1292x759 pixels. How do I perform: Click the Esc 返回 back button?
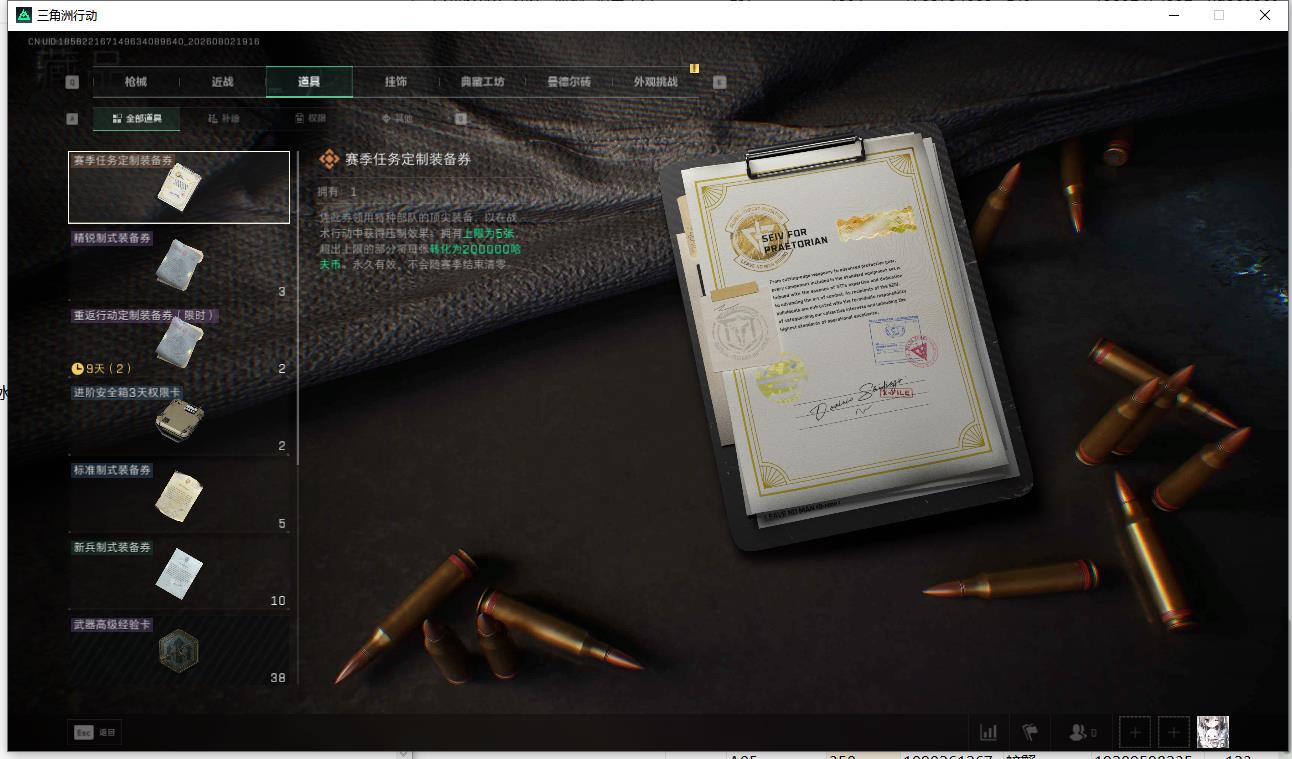click(96, 732)
